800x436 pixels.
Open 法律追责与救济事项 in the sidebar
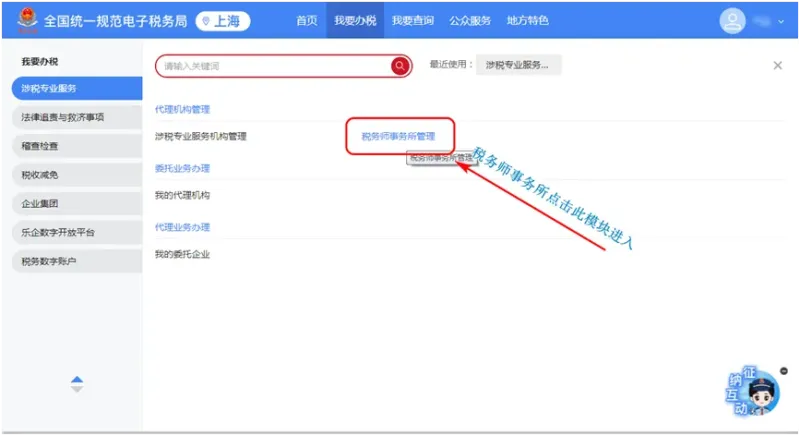[77, 117]
